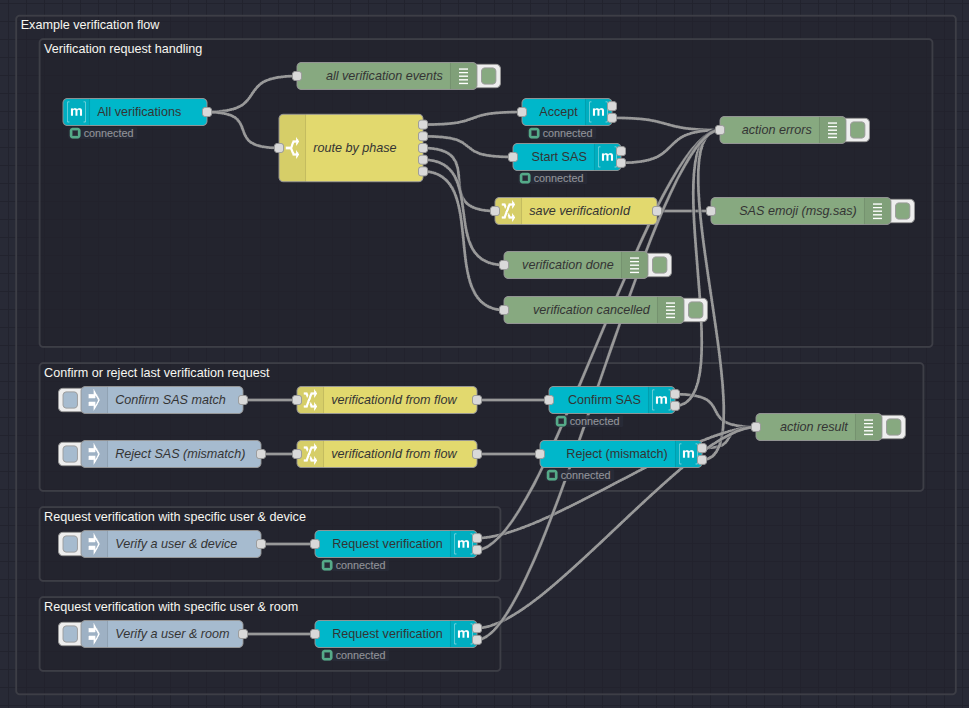The width and height of the screenshot is (969, 708).
Task: Select the Confirm SAS node
Action: coord(612,400)
